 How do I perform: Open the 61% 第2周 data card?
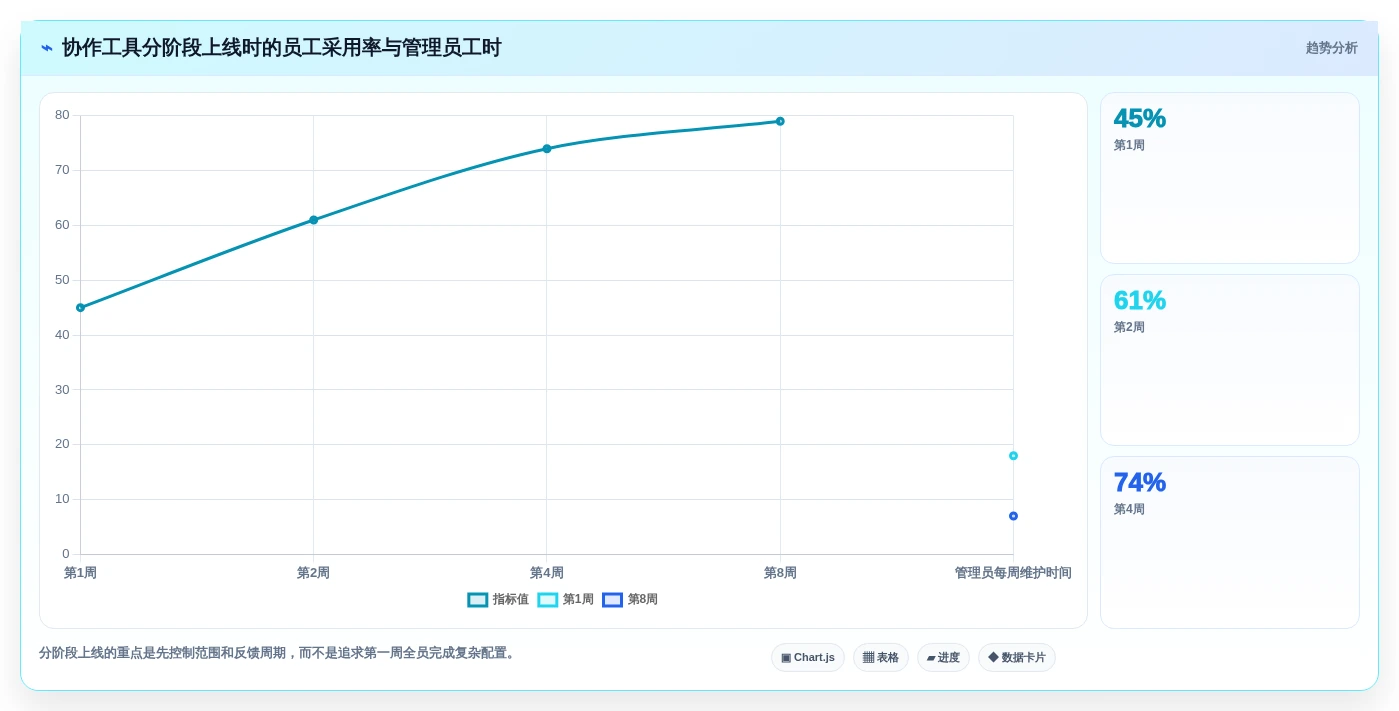[x=1230, y=360]
